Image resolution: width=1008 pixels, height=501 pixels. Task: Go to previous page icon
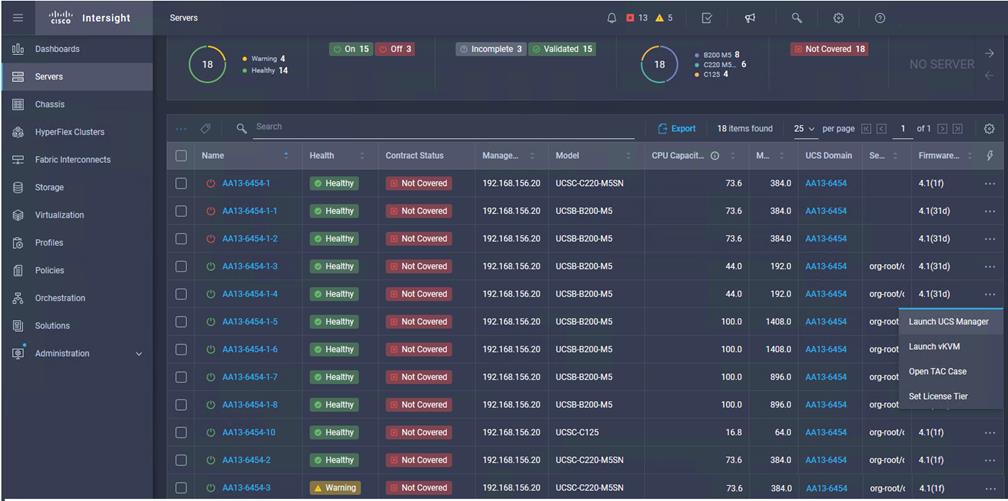coord(881,129)
